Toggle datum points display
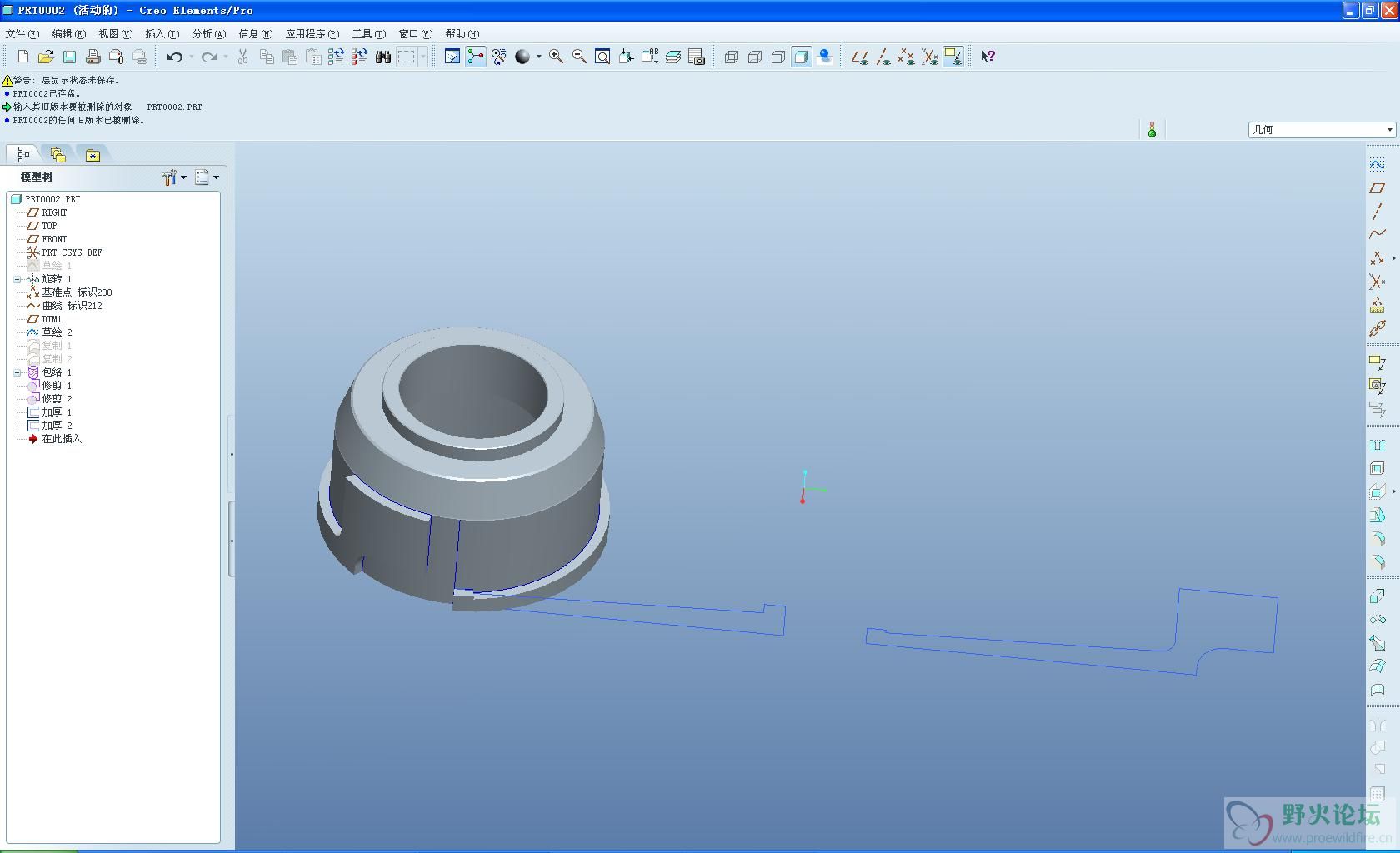Viewport: 1400px width, 853px height. (906, 57)
